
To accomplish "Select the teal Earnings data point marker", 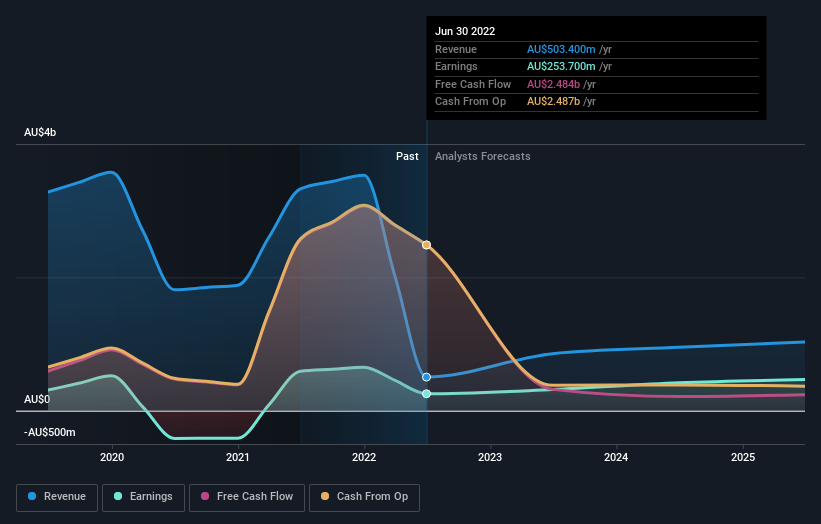I will click(x=427, y=394).
